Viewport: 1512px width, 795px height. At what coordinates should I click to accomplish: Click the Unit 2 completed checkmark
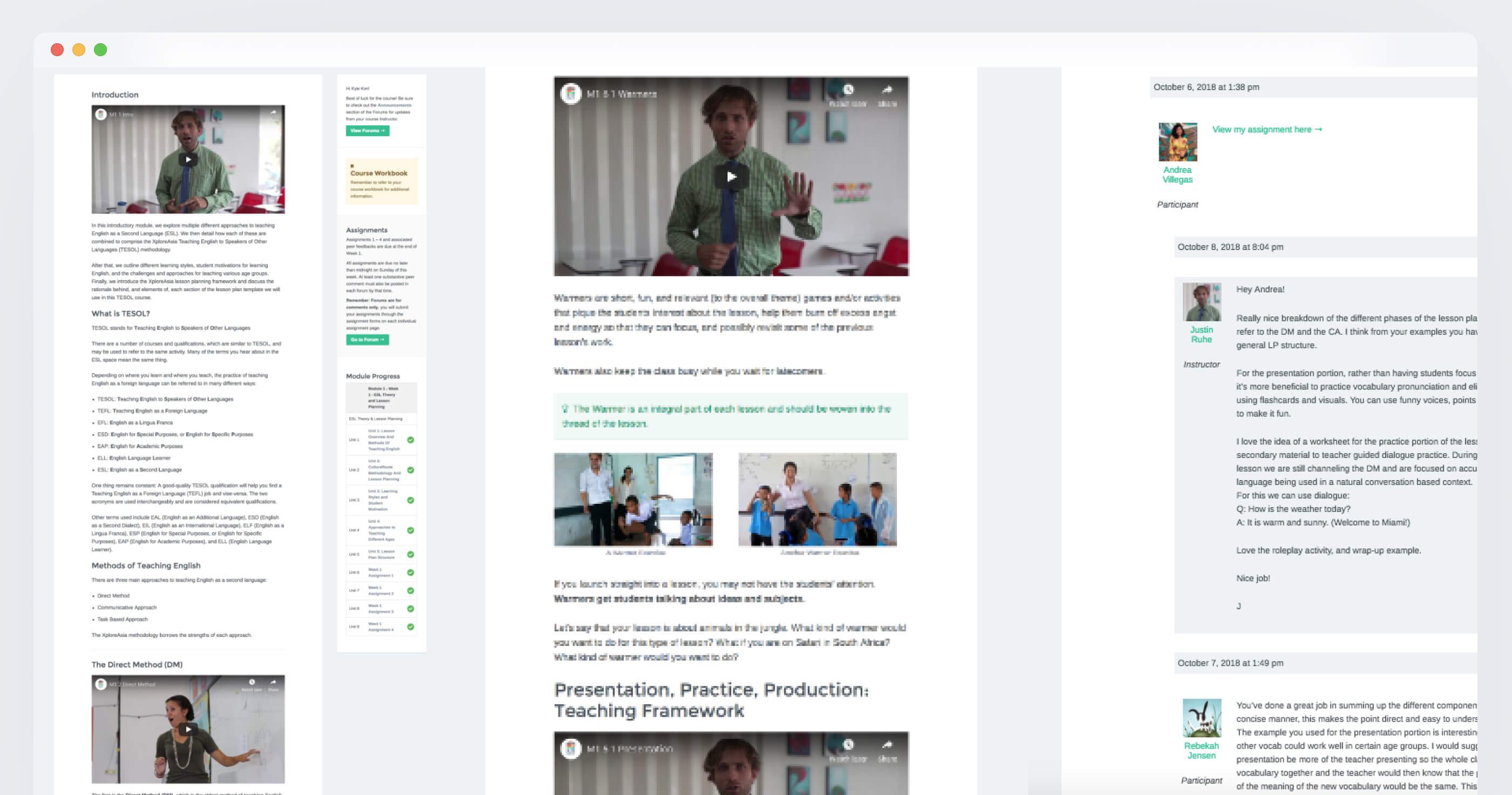tap(411, 470)
